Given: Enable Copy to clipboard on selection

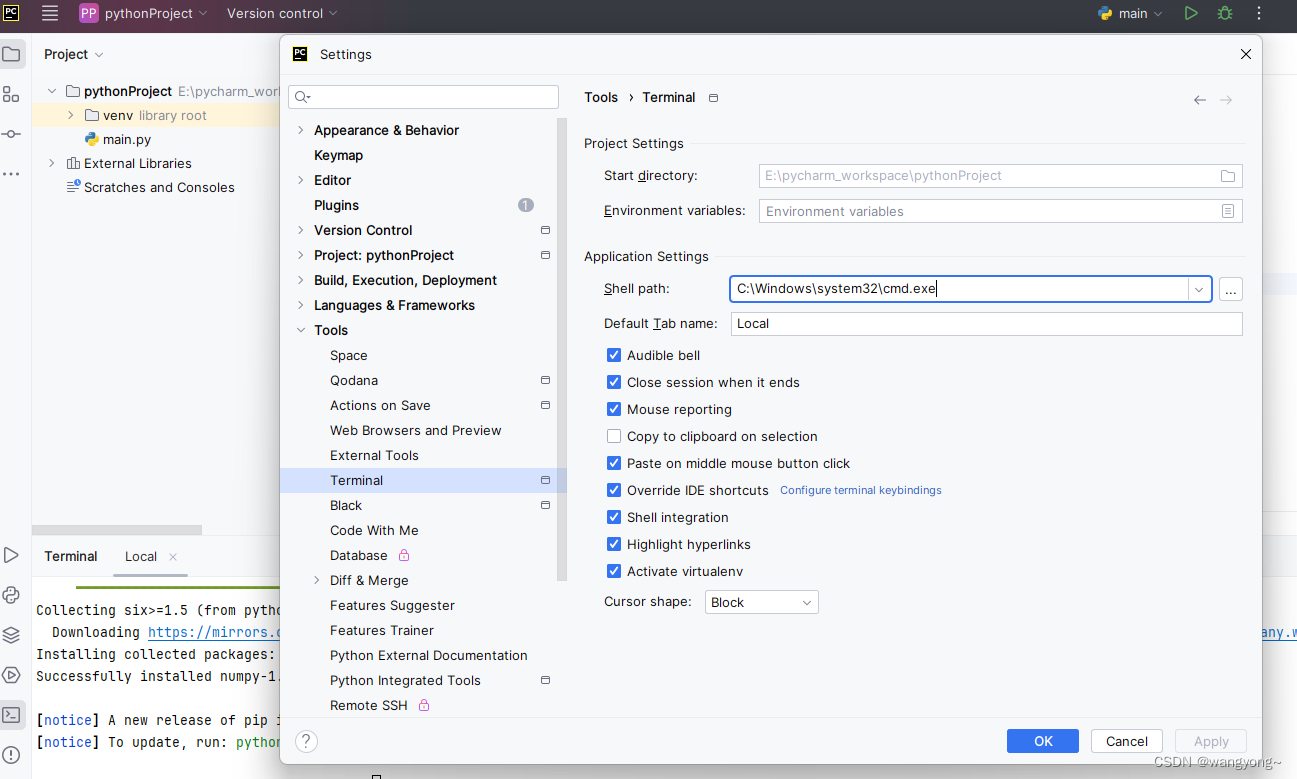Looking at the screenshot, I should (613, 436).
